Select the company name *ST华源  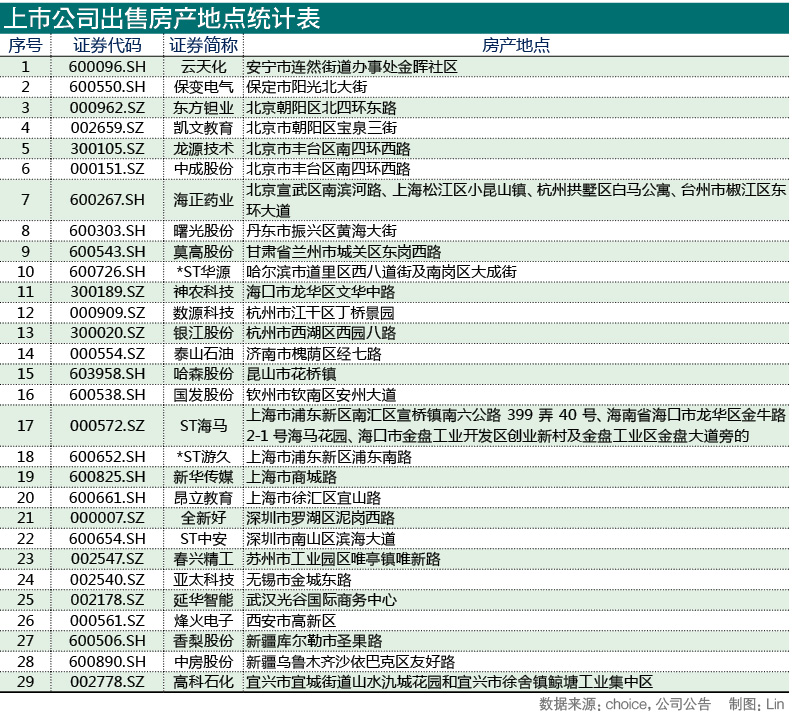pyautogui.click(x=204, y=272)
